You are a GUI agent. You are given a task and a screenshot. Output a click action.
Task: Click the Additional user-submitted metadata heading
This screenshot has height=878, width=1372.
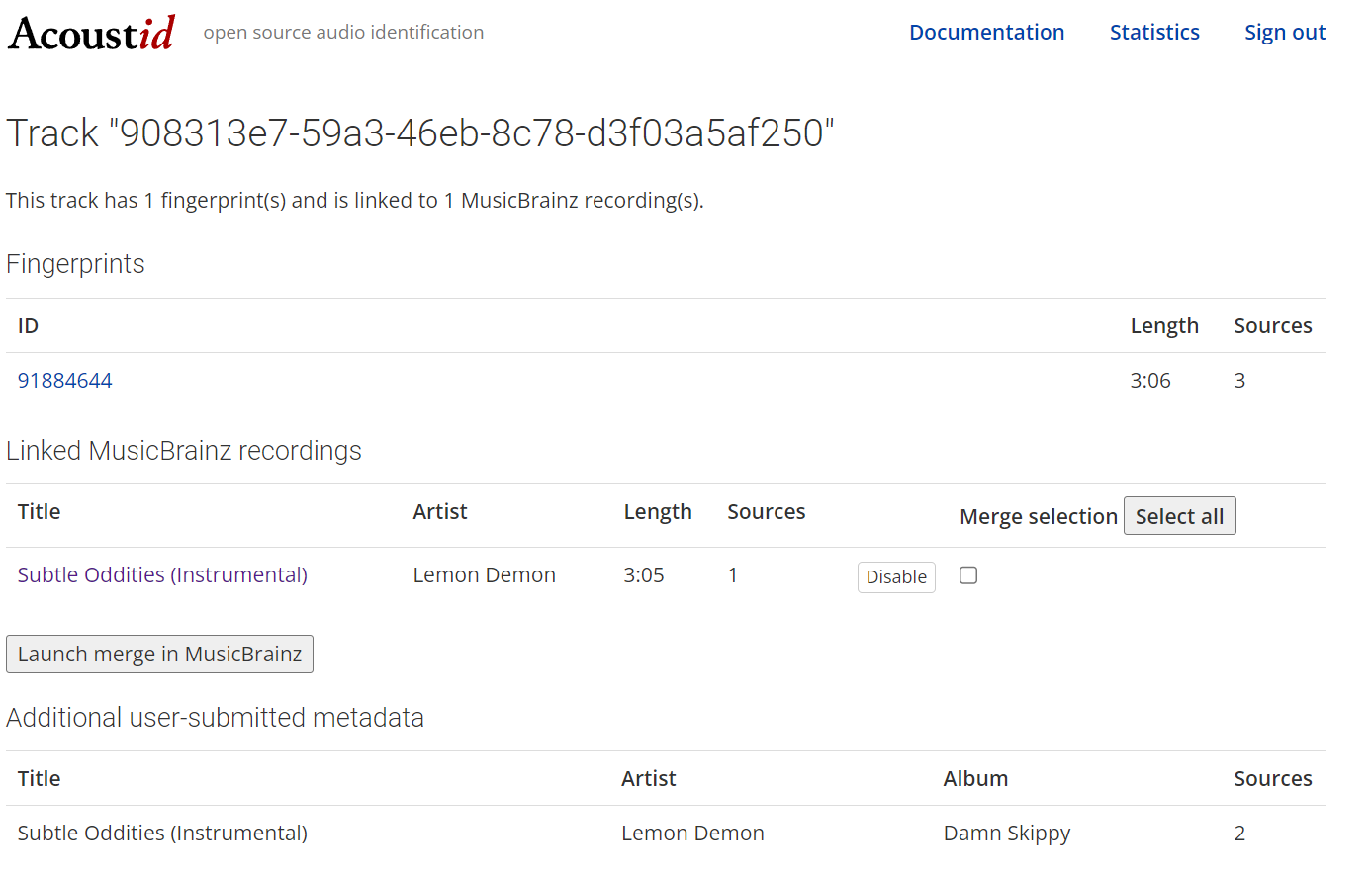click(x=215, y=718)
